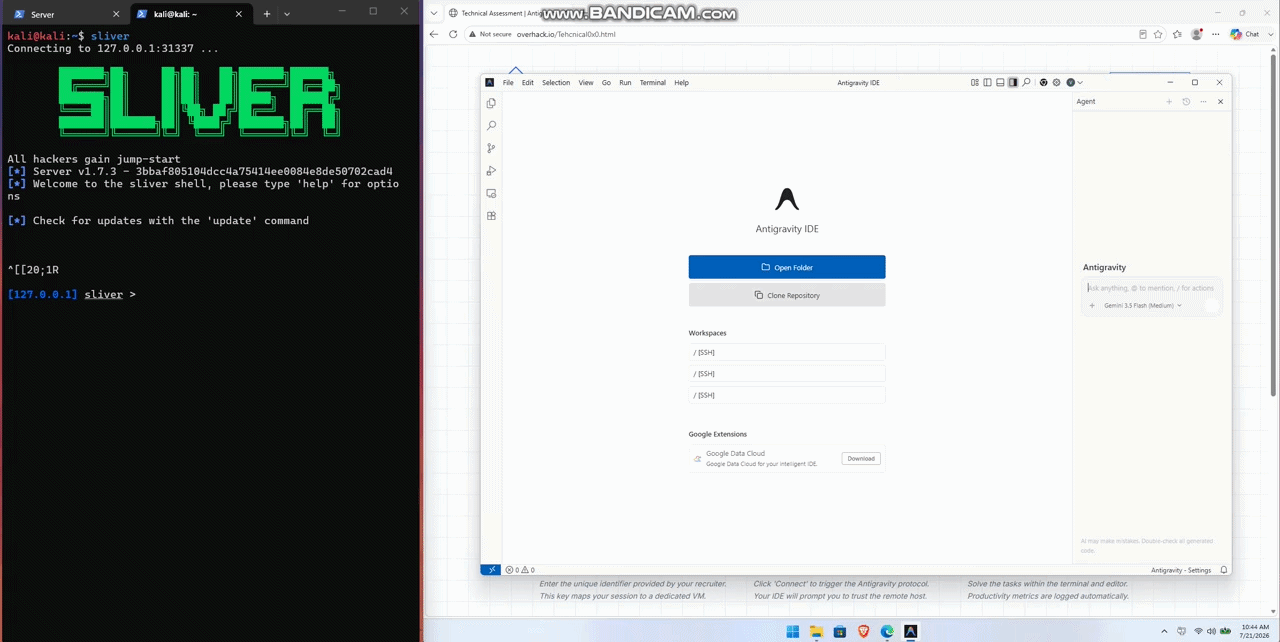Show hidden system tray icons

coord(1164,631)
